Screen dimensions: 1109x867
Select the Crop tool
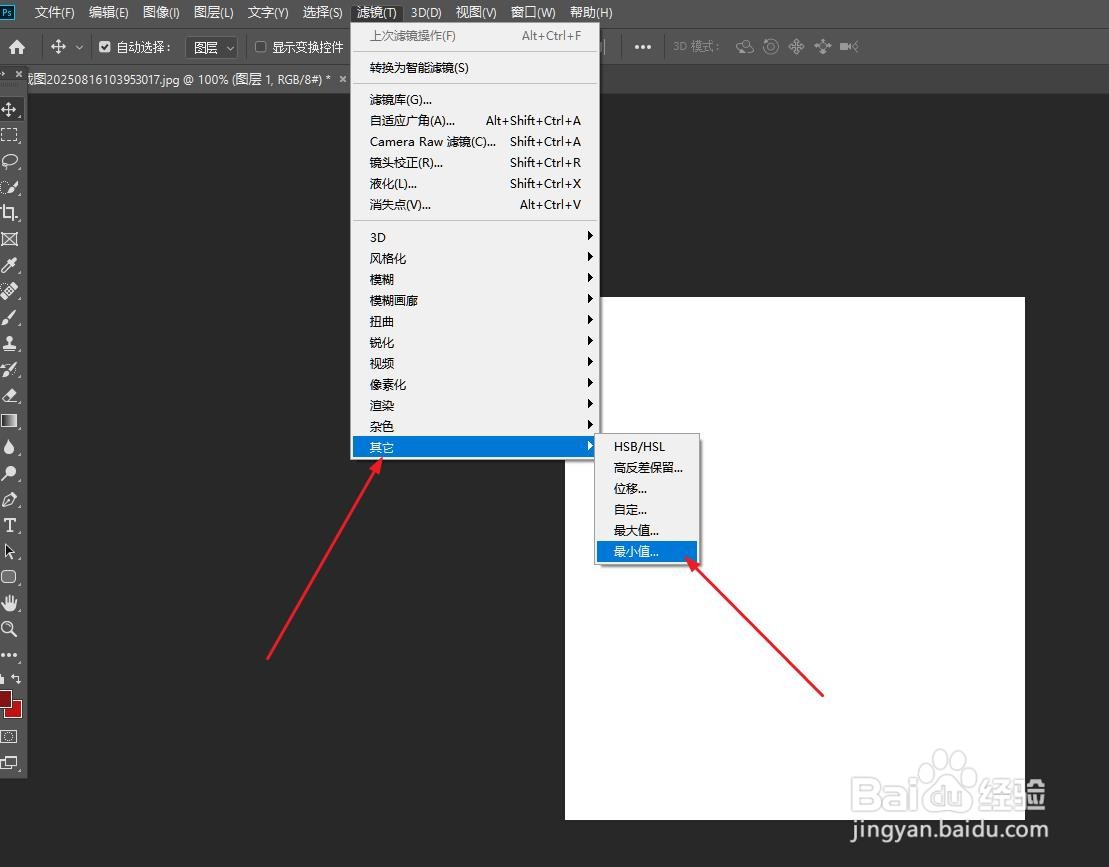point(10,213)
